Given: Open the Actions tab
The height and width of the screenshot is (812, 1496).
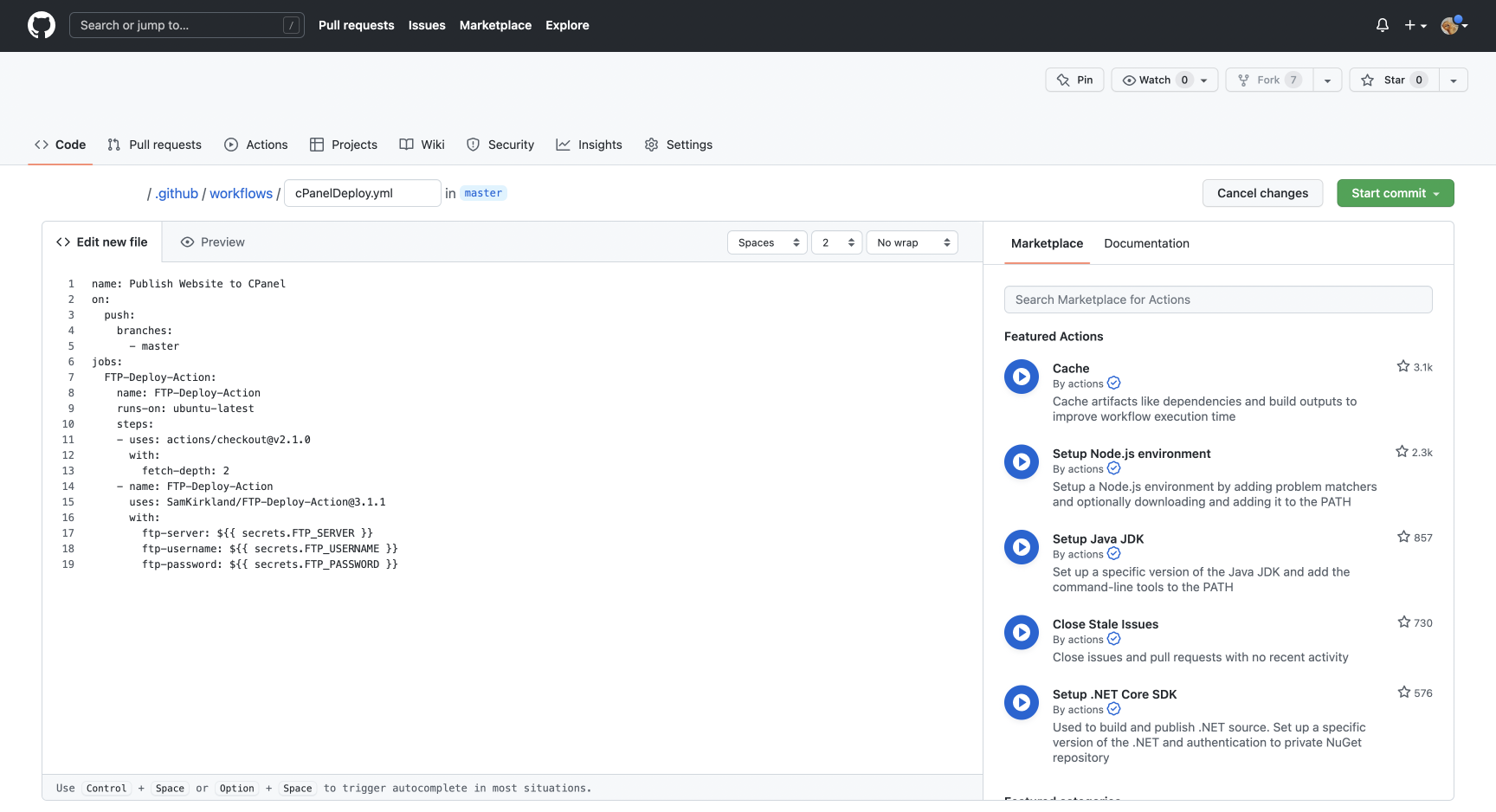Looking at the screenshot, I should click(255, 145).
